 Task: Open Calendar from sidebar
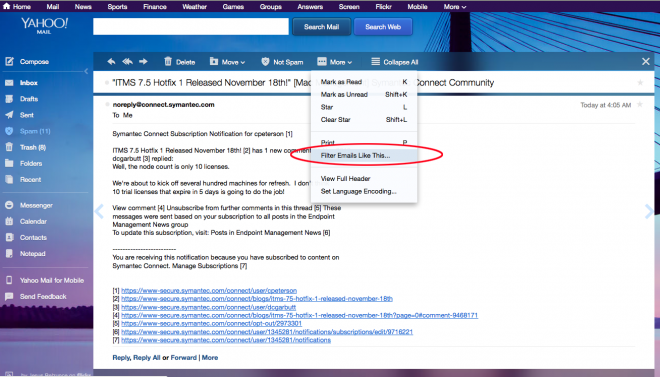(33, 221)
